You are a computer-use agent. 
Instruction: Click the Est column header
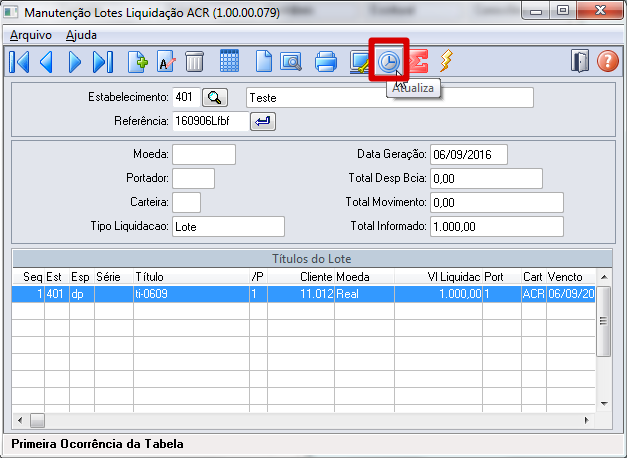click(57, 277)
